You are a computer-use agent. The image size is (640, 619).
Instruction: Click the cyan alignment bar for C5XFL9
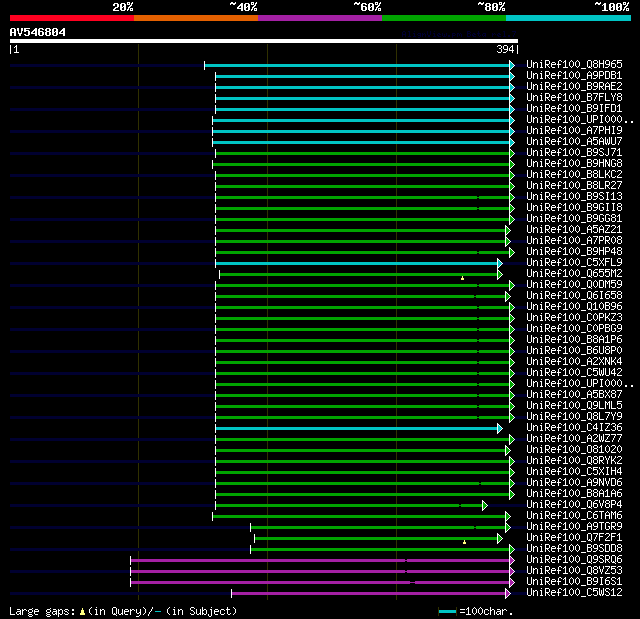coord(357,264)
